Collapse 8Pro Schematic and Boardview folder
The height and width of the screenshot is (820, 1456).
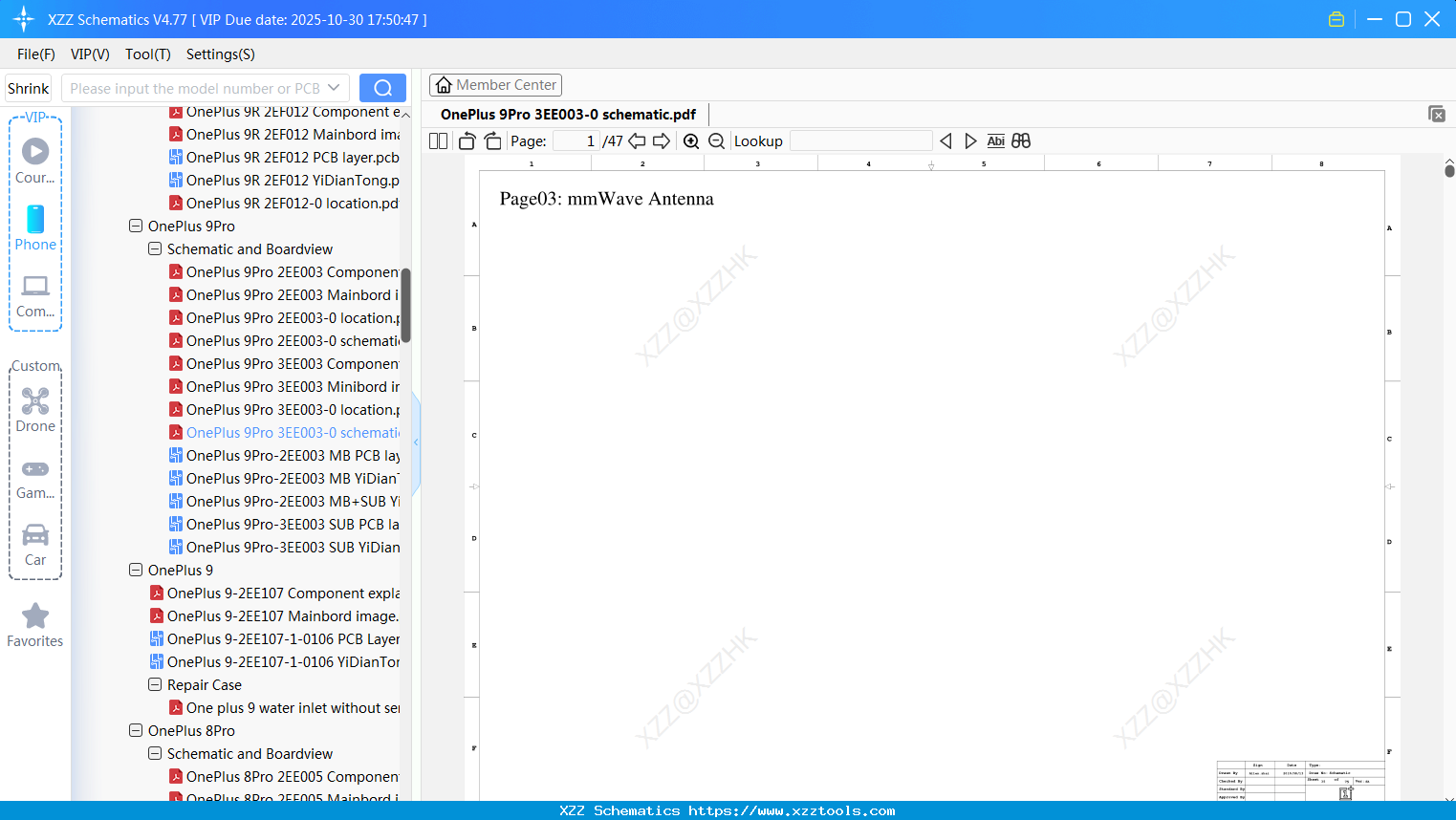point(155,754)
